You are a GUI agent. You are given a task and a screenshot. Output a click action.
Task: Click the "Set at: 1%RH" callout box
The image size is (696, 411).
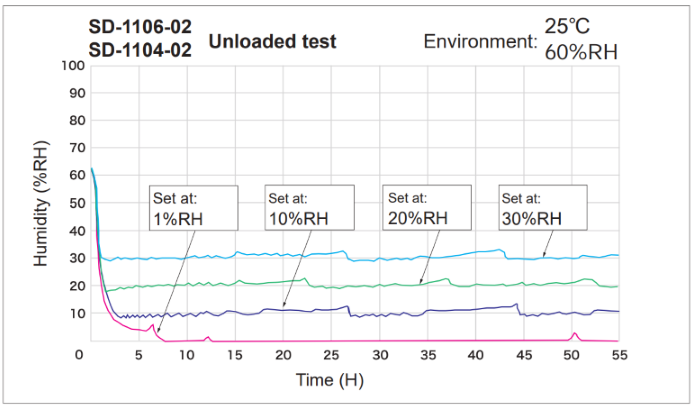194,208
